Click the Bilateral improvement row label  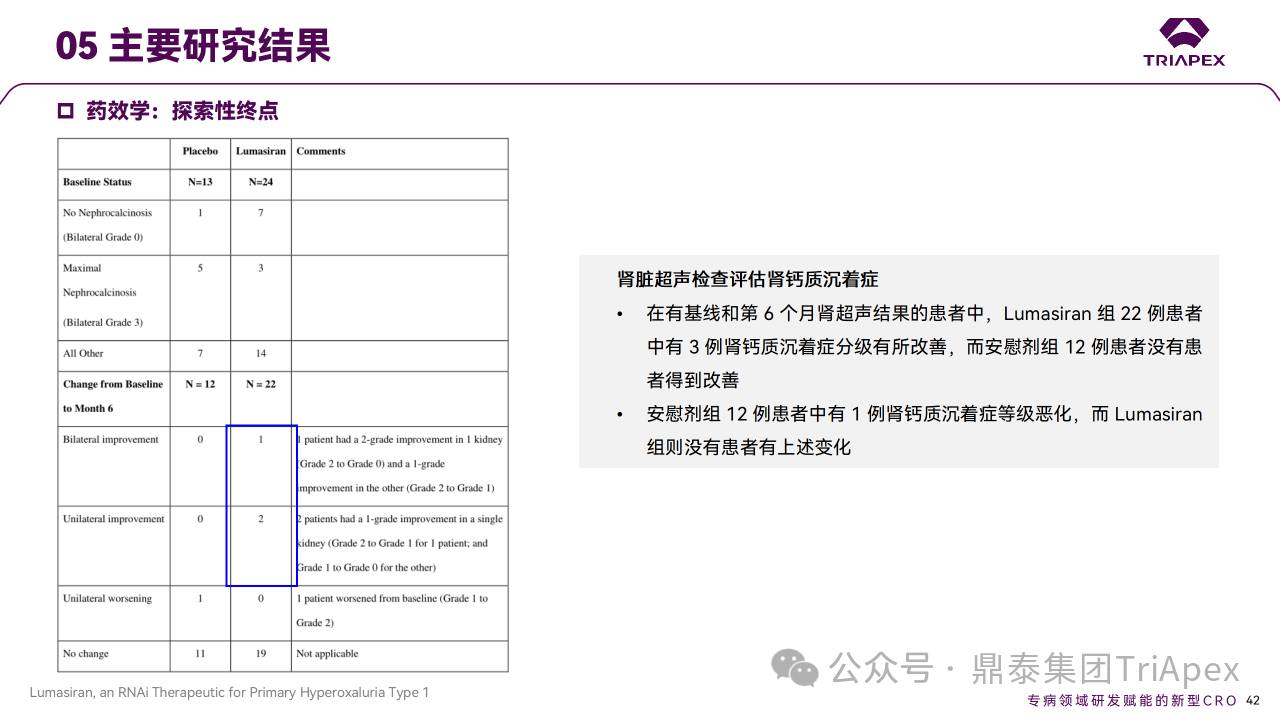click(111, 440)
